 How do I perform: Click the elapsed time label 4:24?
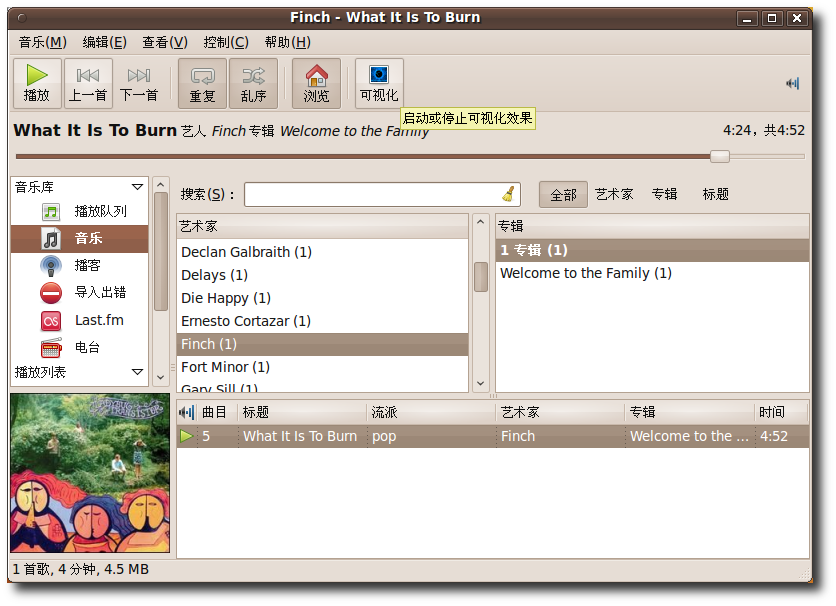[737, 131]
